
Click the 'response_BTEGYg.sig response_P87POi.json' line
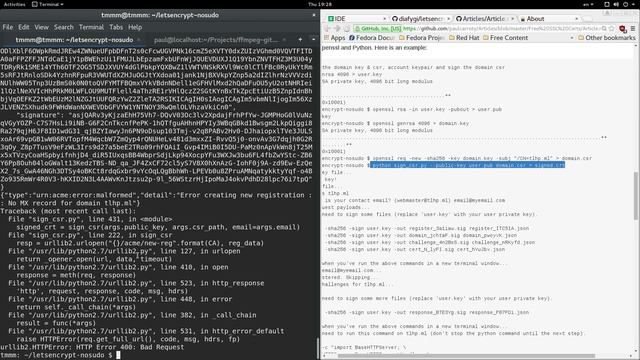click(427, 312)
